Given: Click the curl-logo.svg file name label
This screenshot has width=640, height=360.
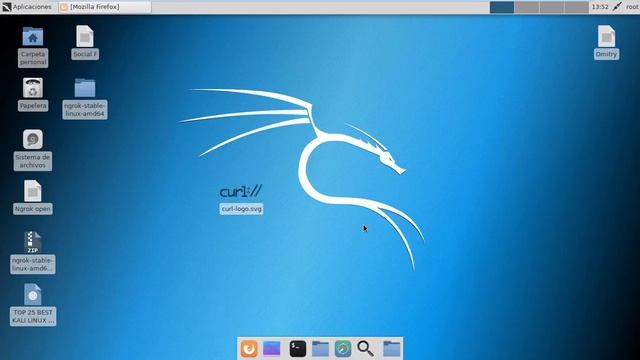Looking at the screenshot, I should click(241, 209).
